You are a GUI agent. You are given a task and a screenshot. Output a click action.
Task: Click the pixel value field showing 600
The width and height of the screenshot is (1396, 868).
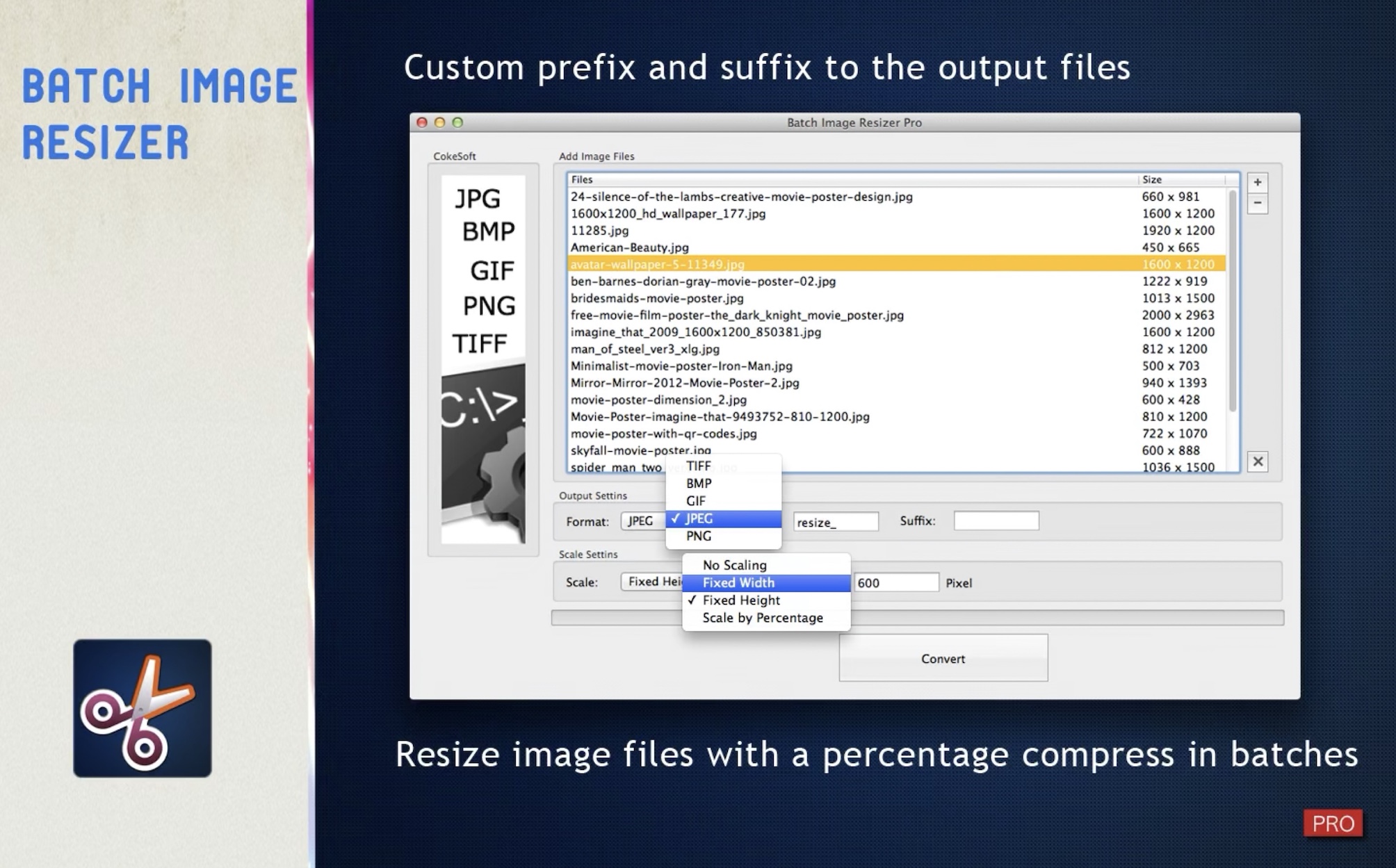tap(895, 582)
